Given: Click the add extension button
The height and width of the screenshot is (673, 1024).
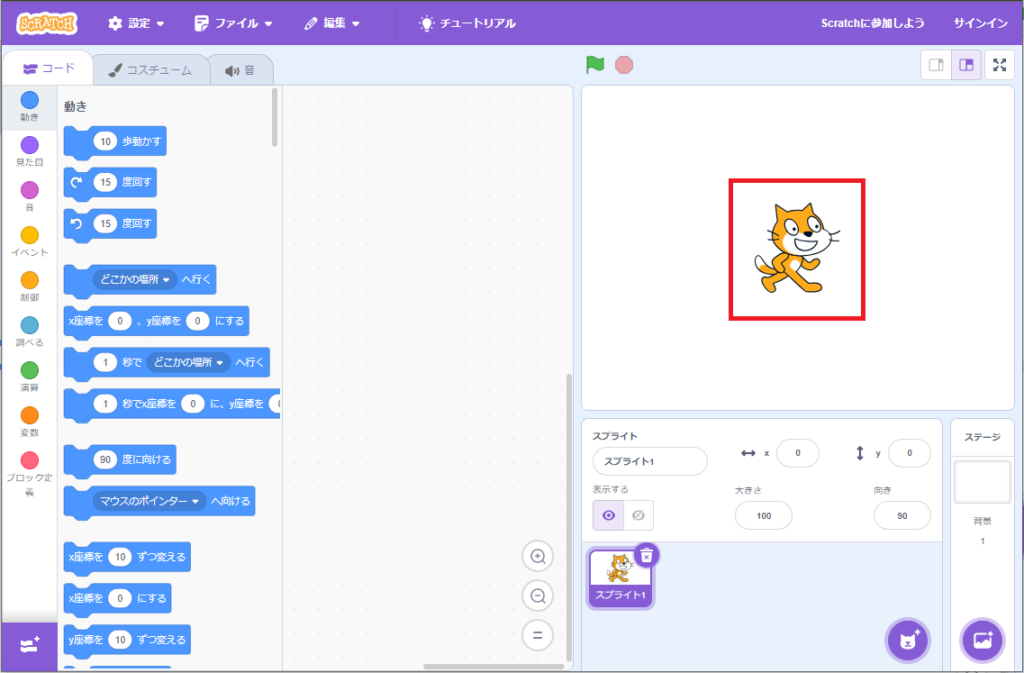Looking at the screenshot, I should [x=29, y=646].
